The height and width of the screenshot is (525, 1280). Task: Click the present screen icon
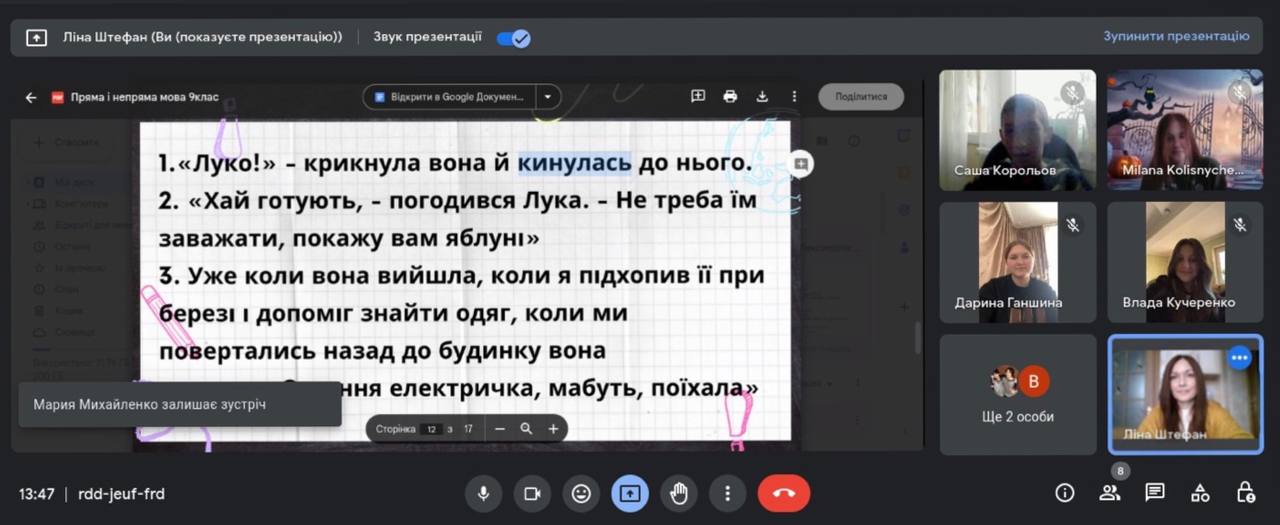pyautogui.click(x=630, y=493)
